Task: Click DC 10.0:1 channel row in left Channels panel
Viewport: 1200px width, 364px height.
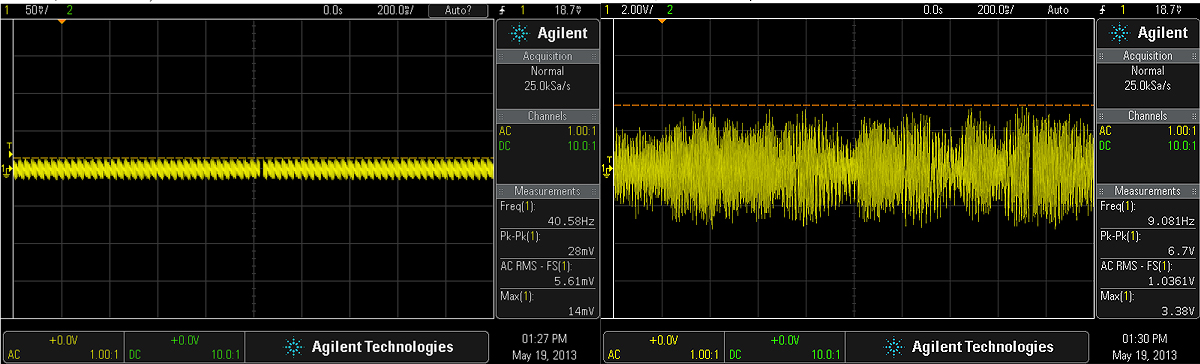Action: point(547,146)
